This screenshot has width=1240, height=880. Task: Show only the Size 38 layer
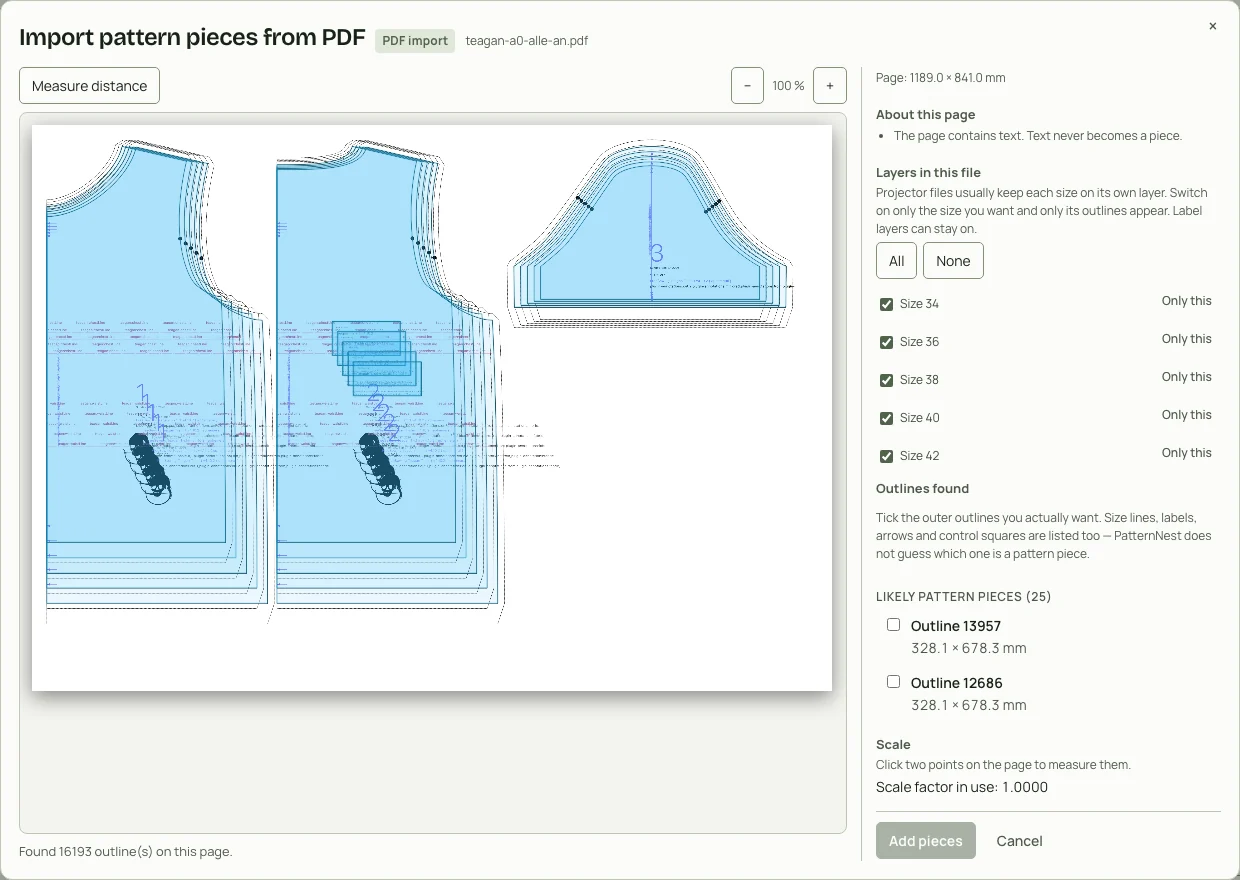pyautogui.click(x=1186, y=377)
